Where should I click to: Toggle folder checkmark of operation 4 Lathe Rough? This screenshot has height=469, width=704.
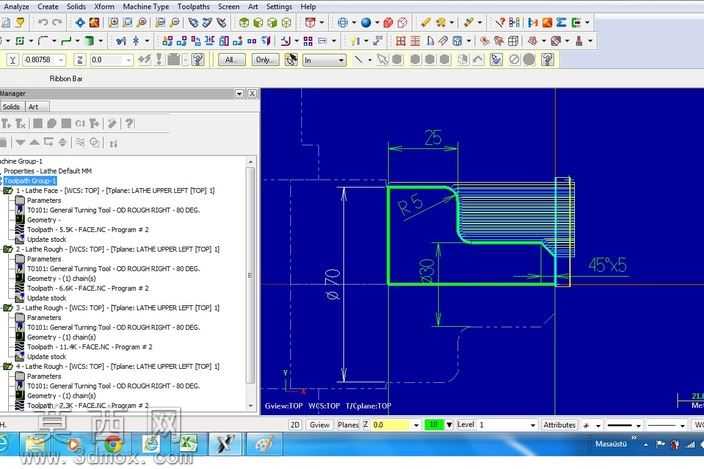pyautogui.click(x=8, y=367)
